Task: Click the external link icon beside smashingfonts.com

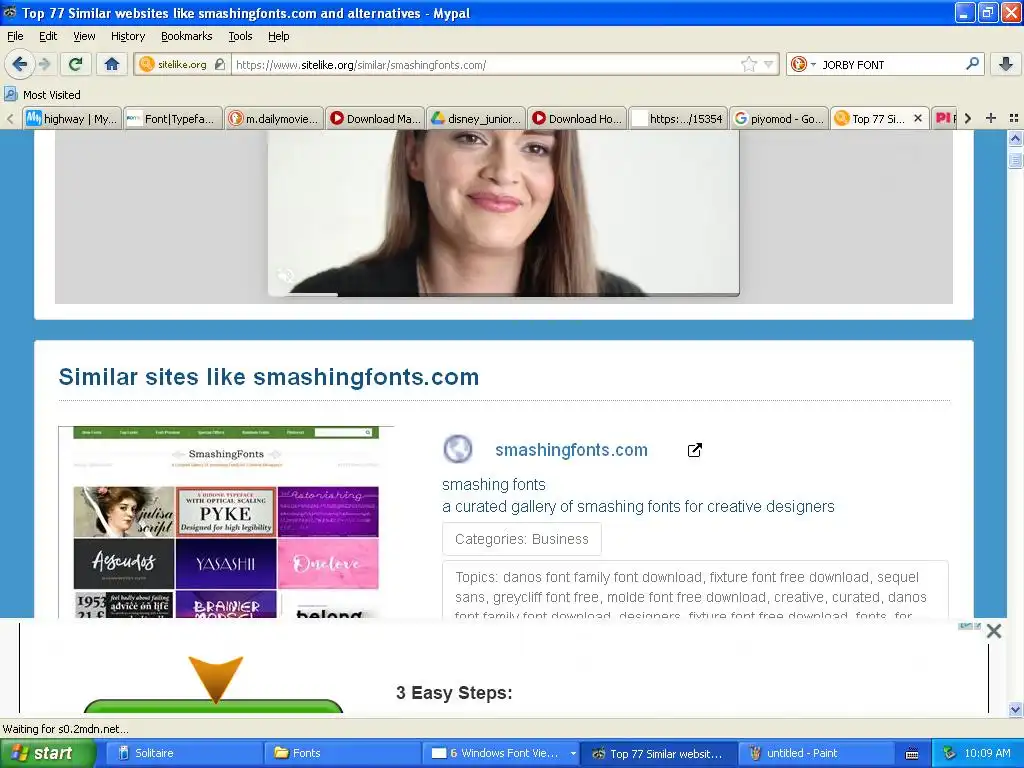Action: click(x=695, y=450)
